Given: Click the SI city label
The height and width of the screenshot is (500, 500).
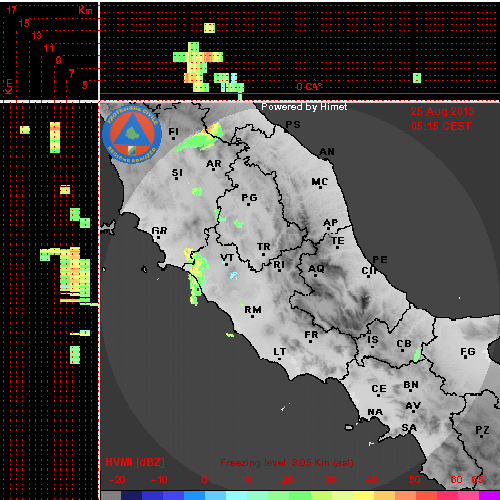Looking at the screenshot, I should tap(177, 173).
